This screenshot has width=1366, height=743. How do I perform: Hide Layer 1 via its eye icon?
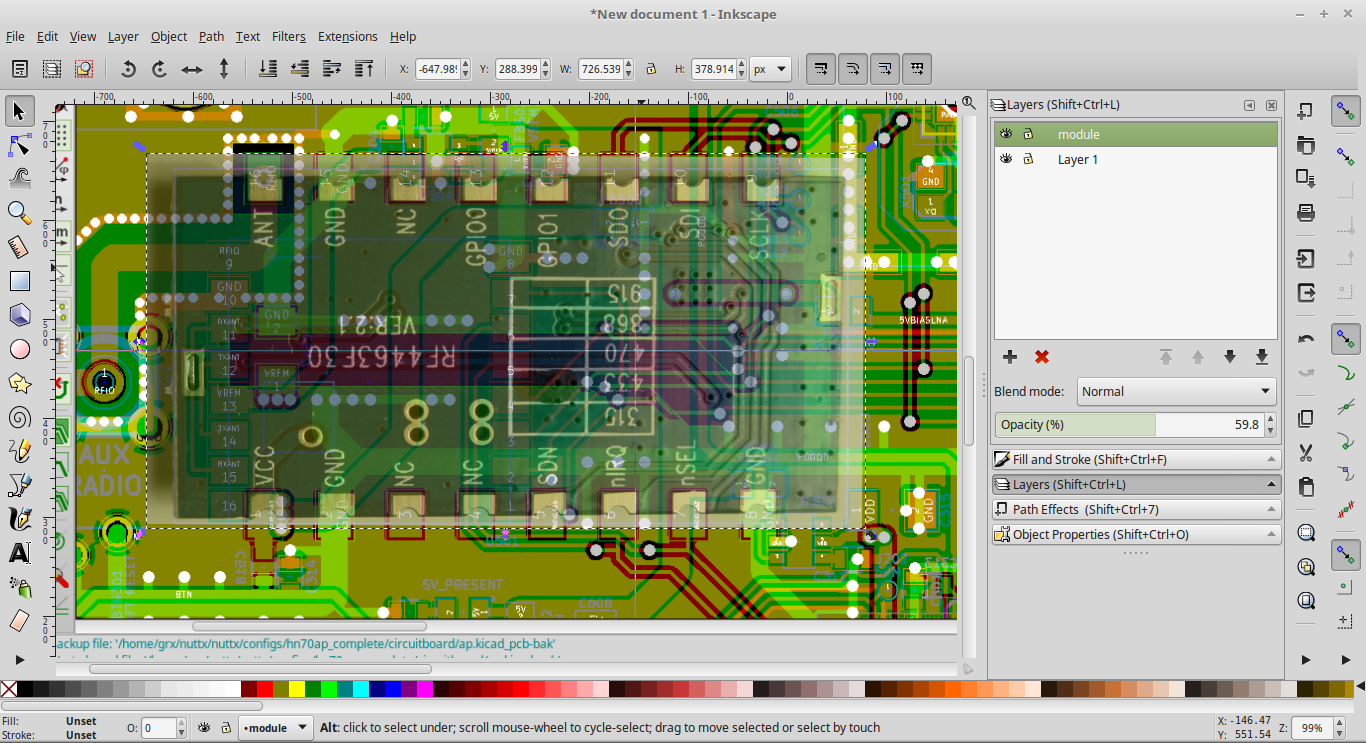click(x=1006, y=159)
